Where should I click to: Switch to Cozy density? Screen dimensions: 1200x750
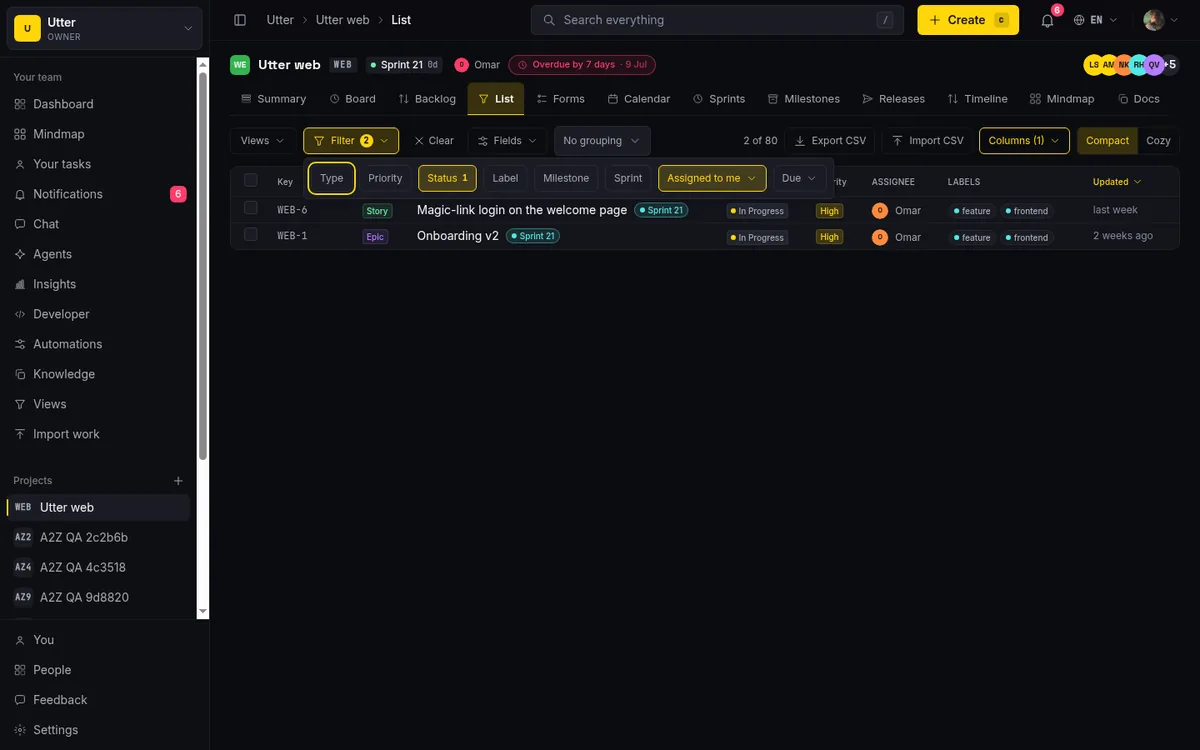pyautogui.click(x=1158, y=141)
